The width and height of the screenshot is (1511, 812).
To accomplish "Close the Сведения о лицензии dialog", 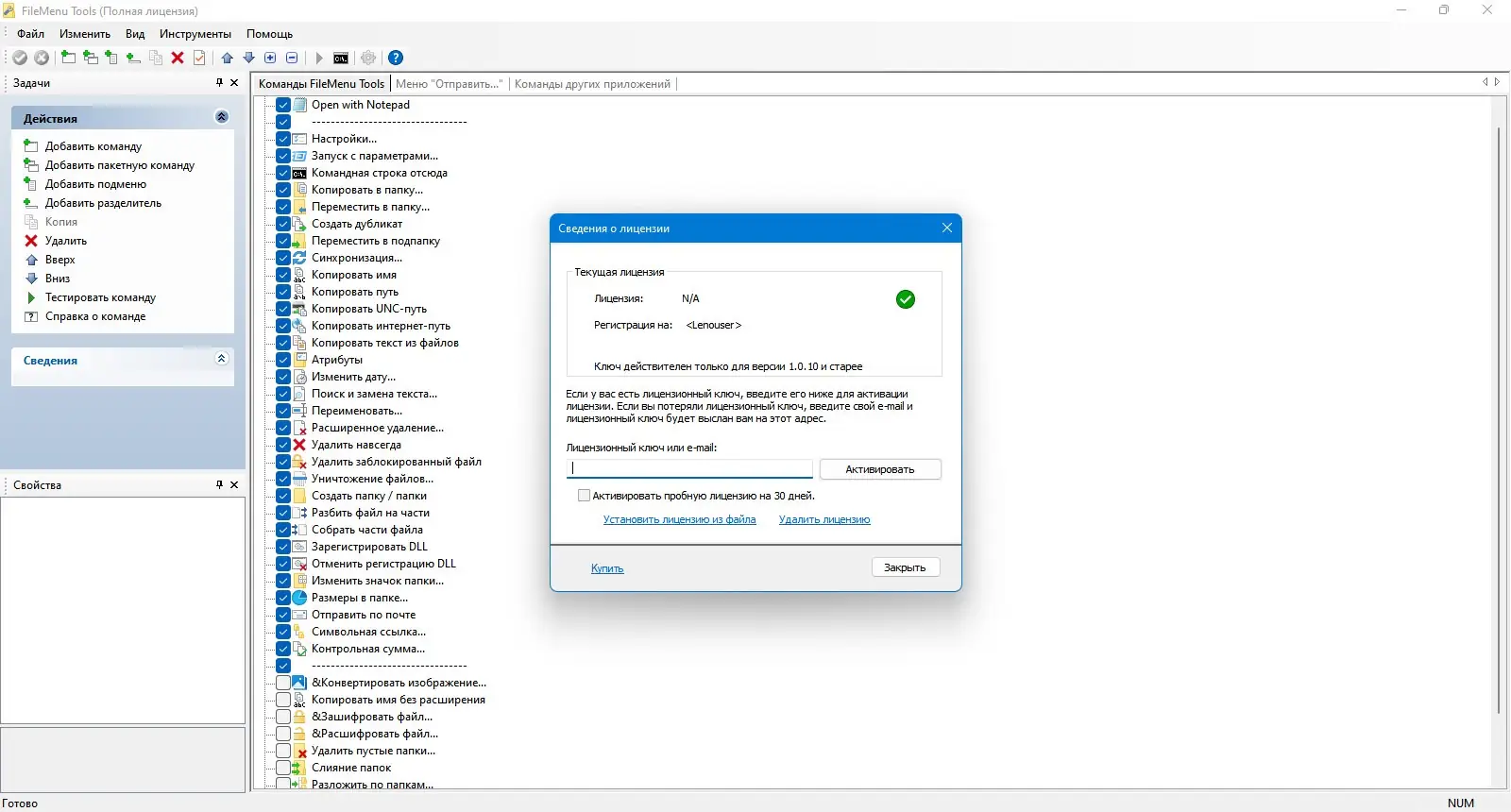I will pyautogui.click(x=947, y=228).
